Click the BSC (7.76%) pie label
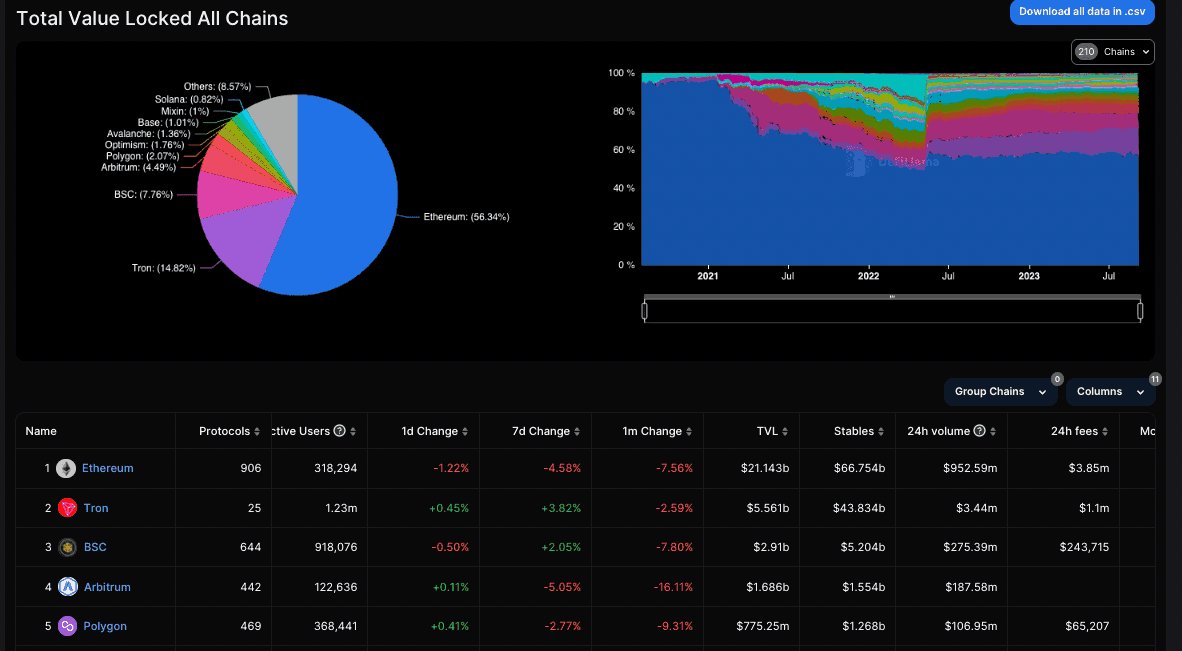Viewport: 1182px width, 651px height. (x=143, y=194)
